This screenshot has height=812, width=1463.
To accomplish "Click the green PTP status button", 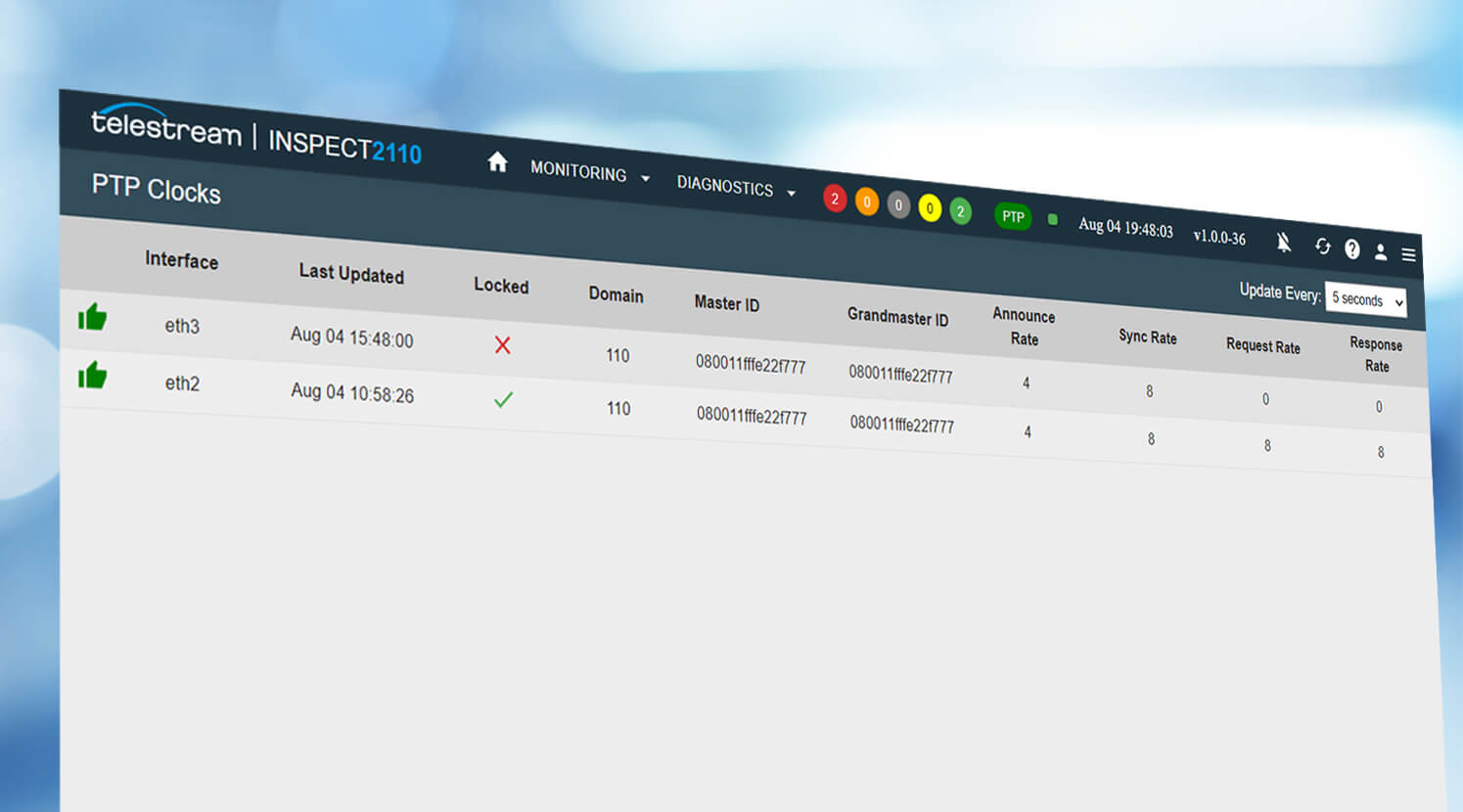I will (x=1013, y=216).
